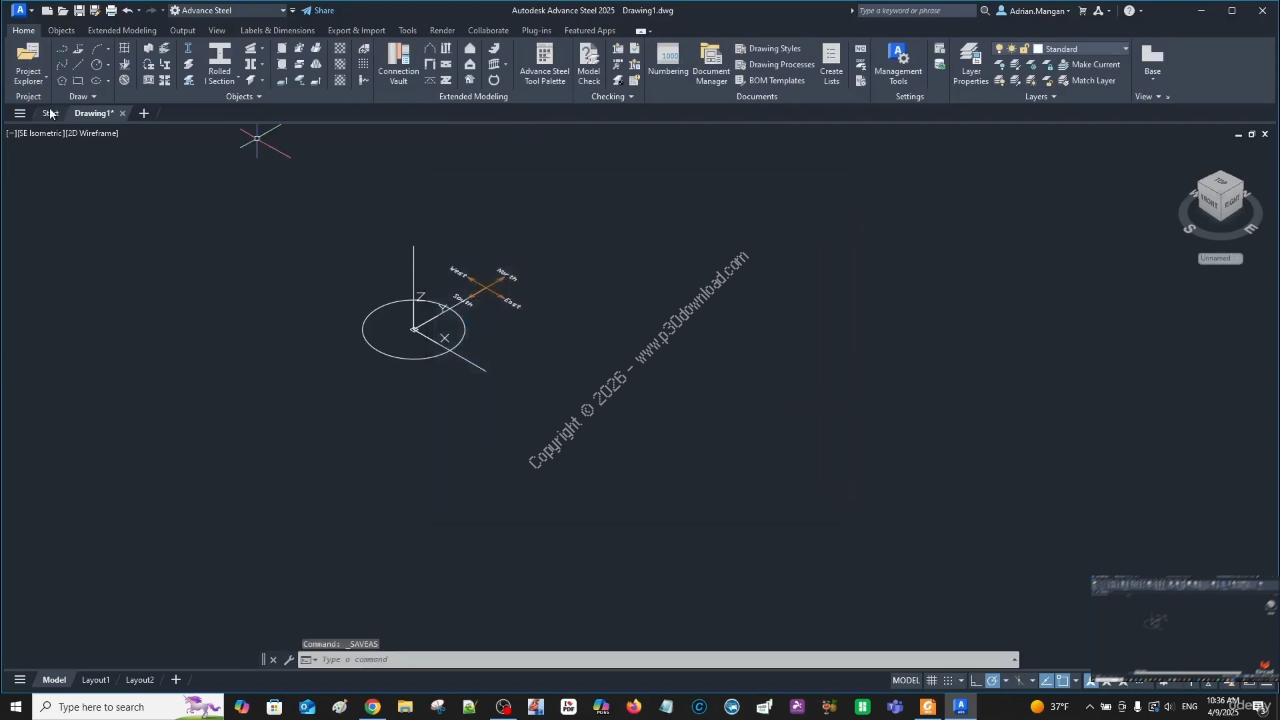Viewport: 1280px width, 720px height.
Task: Add a new layout with plus button
Action: tap(175, 680)
